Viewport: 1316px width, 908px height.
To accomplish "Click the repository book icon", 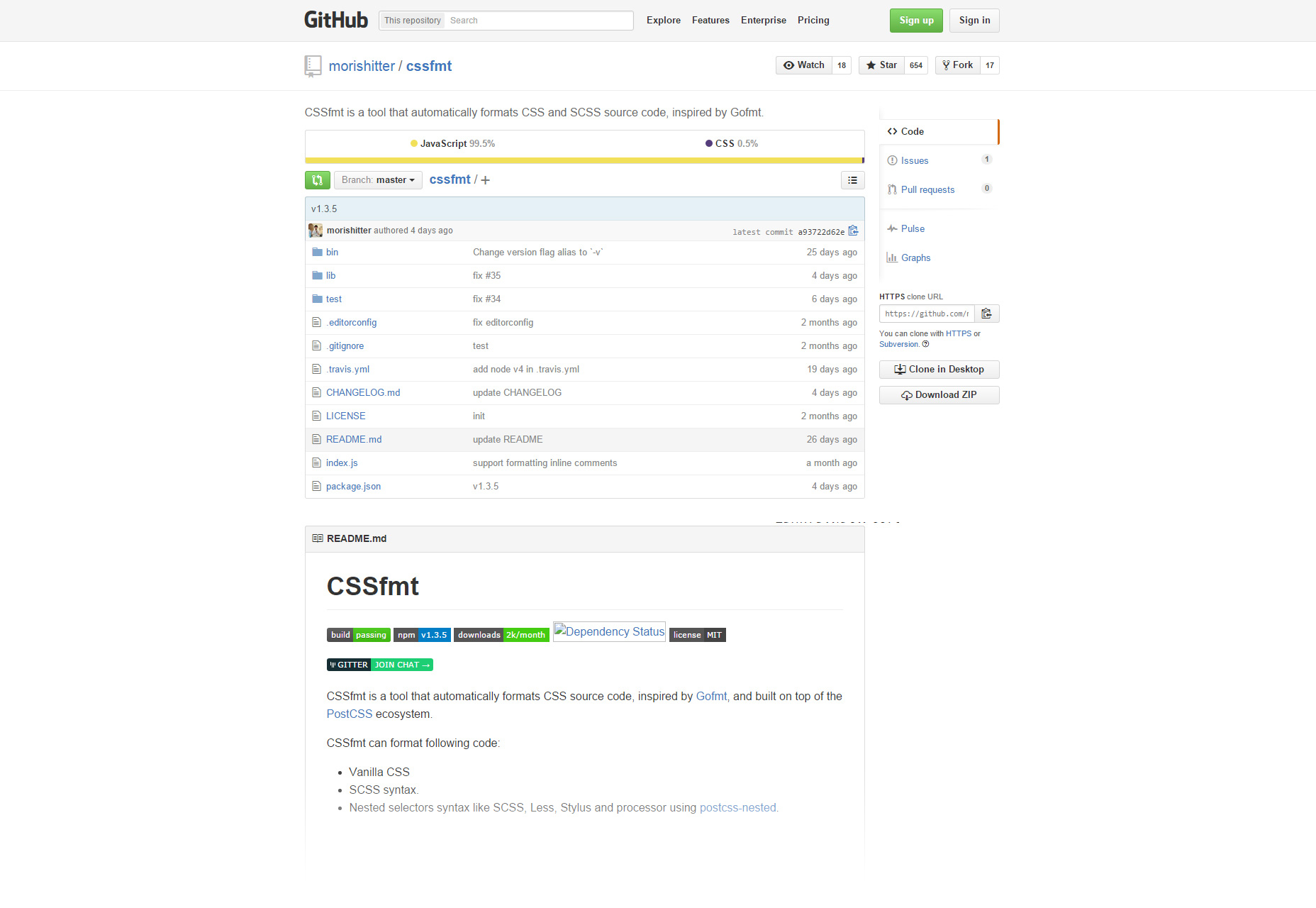I will click(x=313, y=66).
